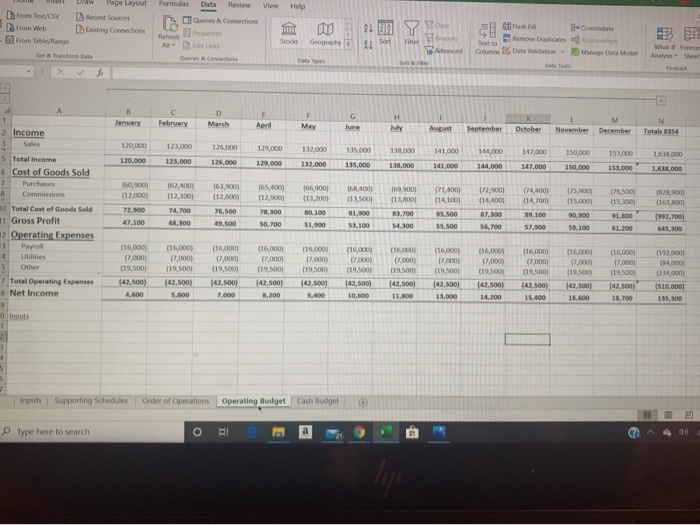Select the Totals 8354 header cell
This screenshot has width=700, height=525.
pos(661,131)
